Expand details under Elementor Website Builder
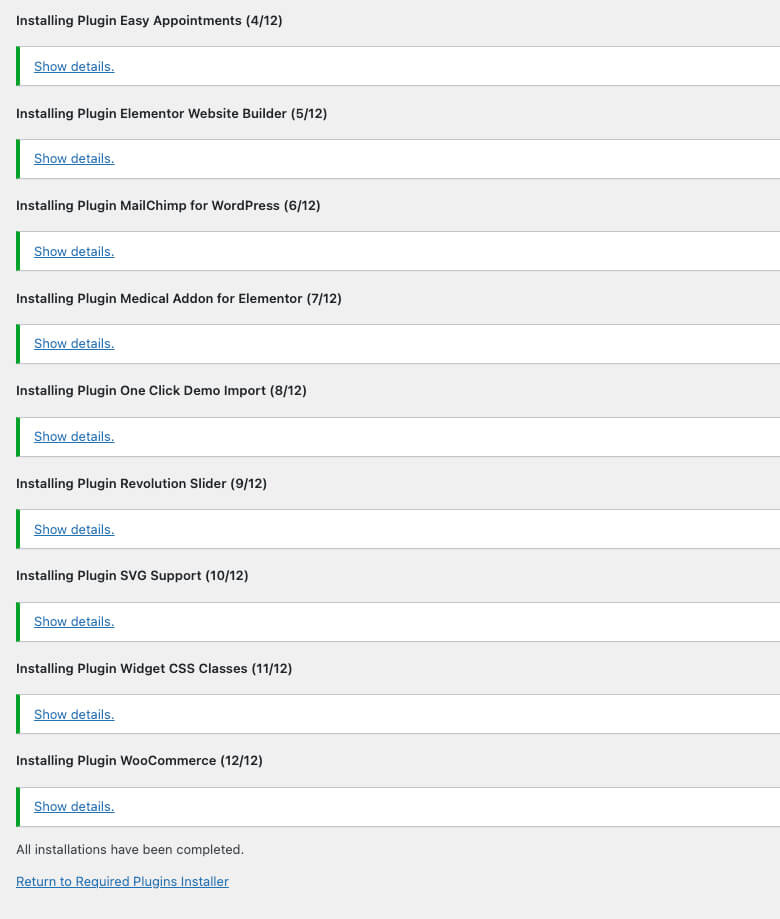The width and height of the screenshot is (780, 919). (x=74, y=158)
